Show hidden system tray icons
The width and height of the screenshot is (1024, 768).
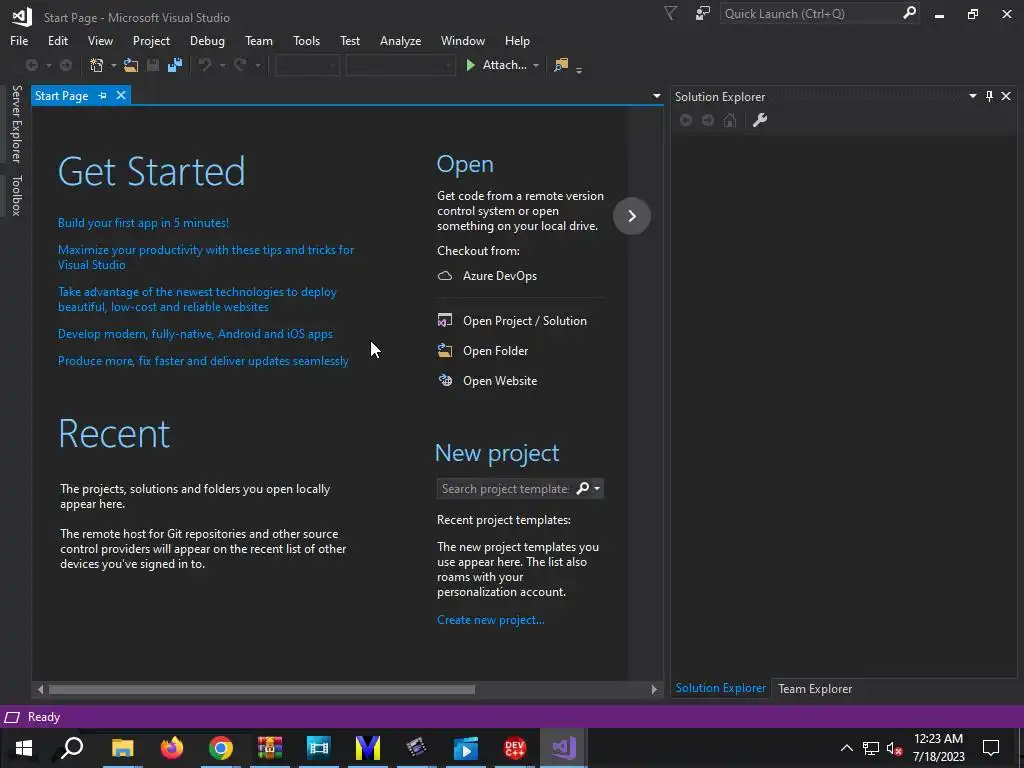coord(846,748)
